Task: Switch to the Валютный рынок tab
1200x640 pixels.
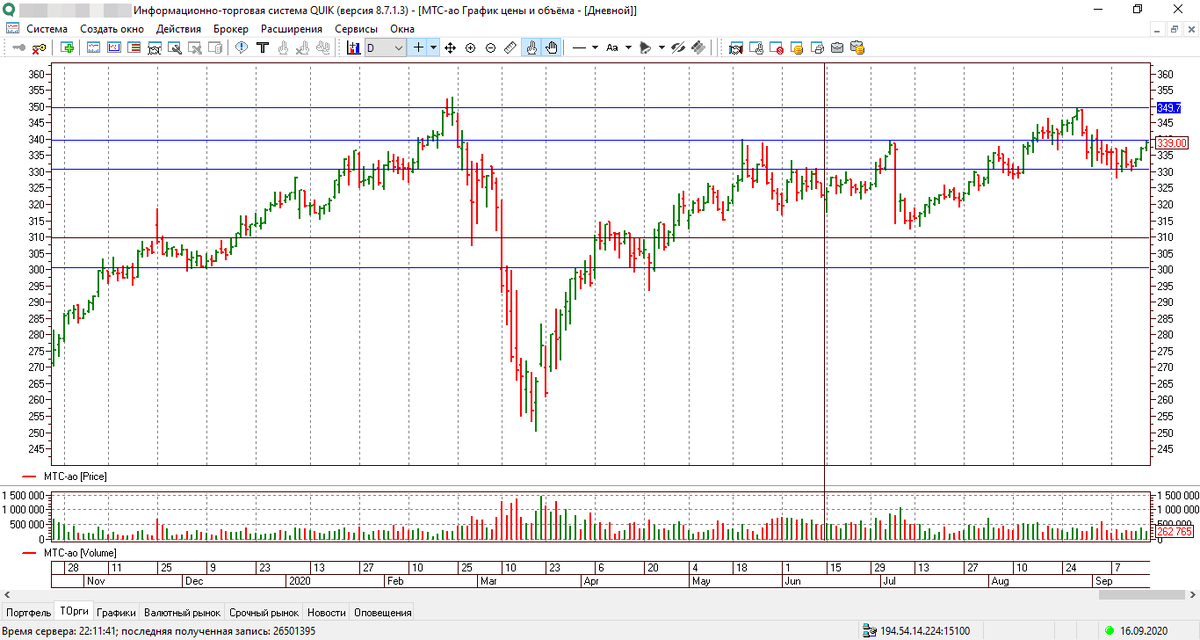Action: point(182,612)
